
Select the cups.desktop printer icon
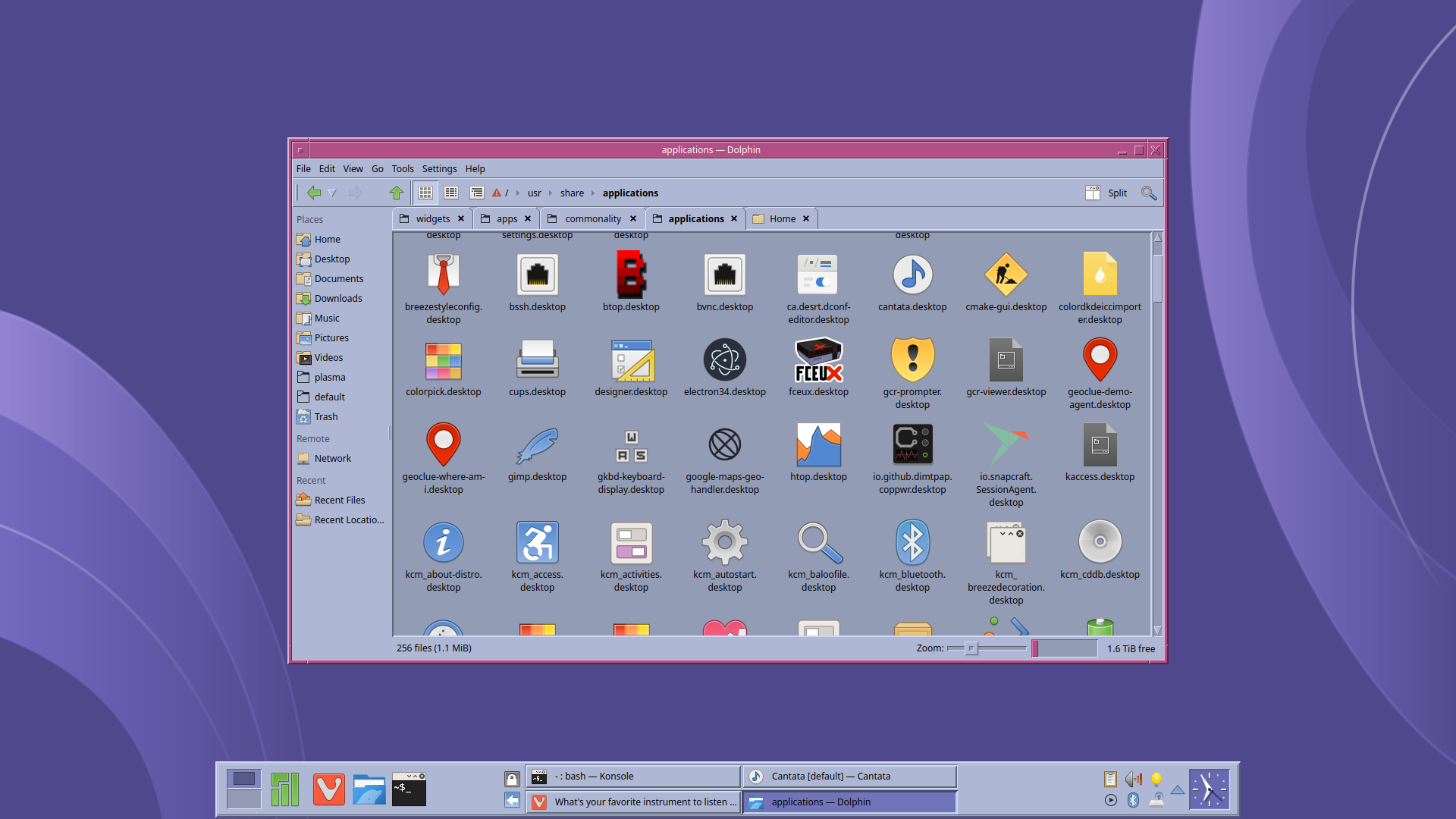(x=538, y=359)
